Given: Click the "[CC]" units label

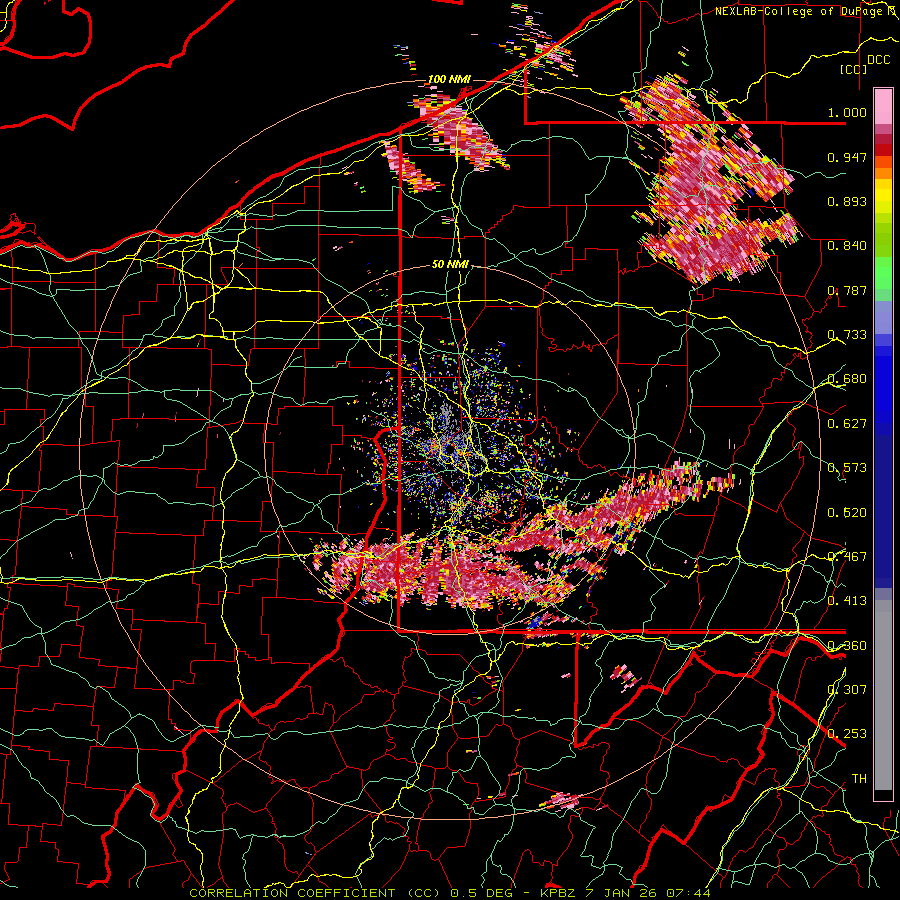Looking at the screenshot, I should tap(854, 69).
